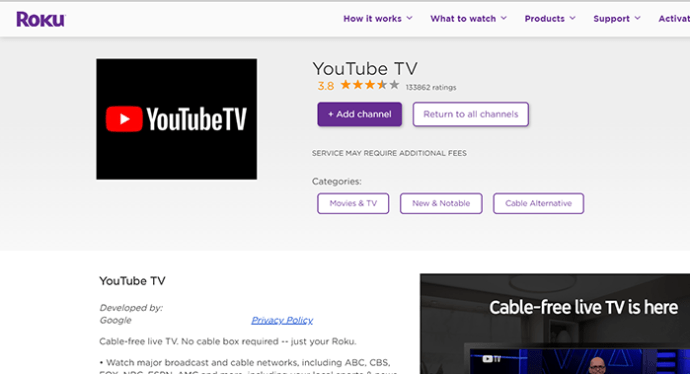Screen dimensions: 690x374
Task: Click the Developed by Google text
Action: point(131,314)
